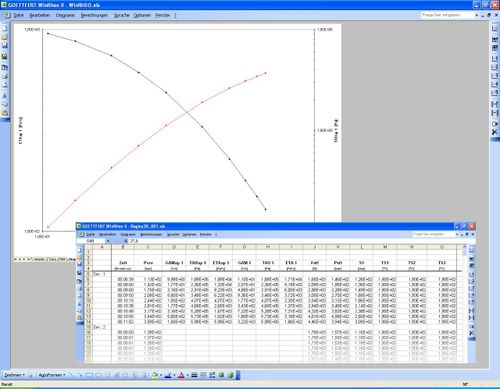
Task: Open the Dash Style icon
Action: tap(203, 375)
